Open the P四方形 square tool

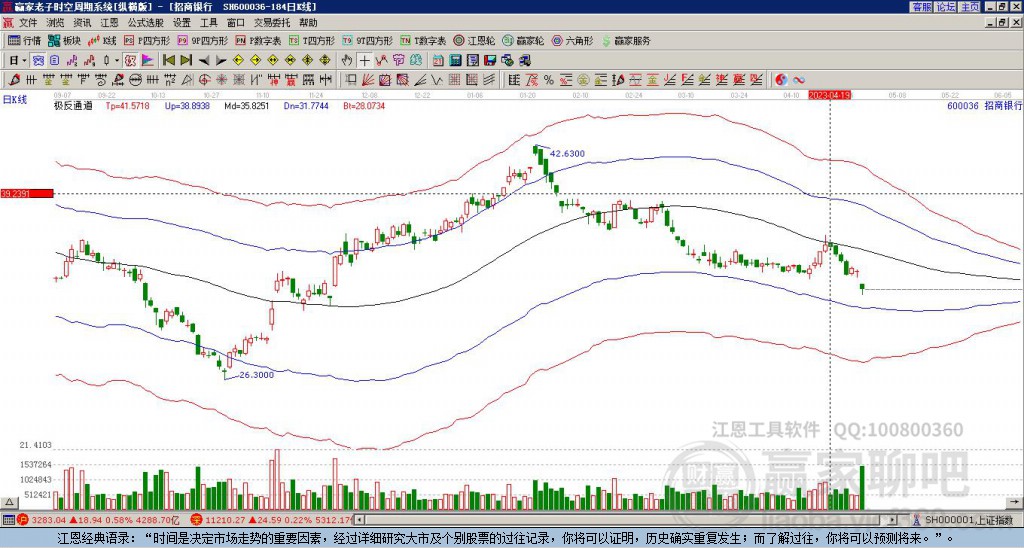click(x=147, y=40)
